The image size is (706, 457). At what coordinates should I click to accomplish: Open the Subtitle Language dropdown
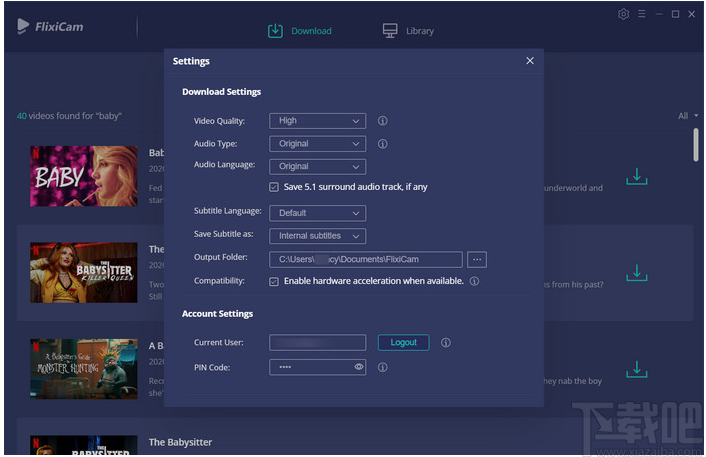[317, 213]
